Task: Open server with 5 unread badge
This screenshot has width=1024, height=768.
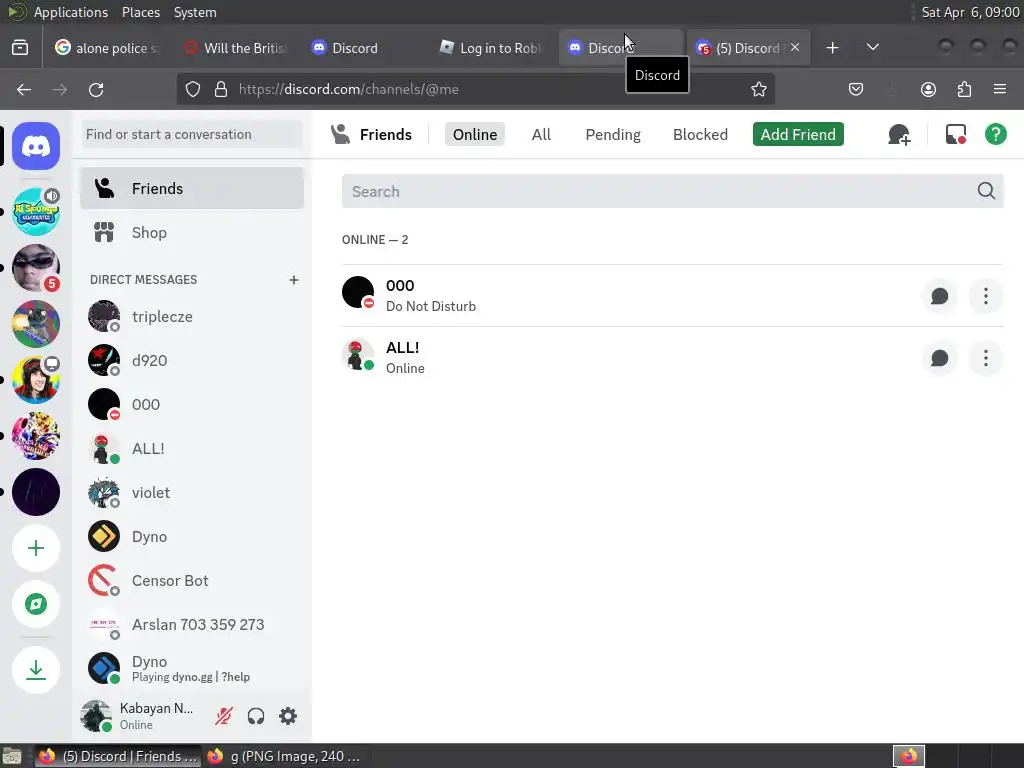Action: tap(36, 268)
